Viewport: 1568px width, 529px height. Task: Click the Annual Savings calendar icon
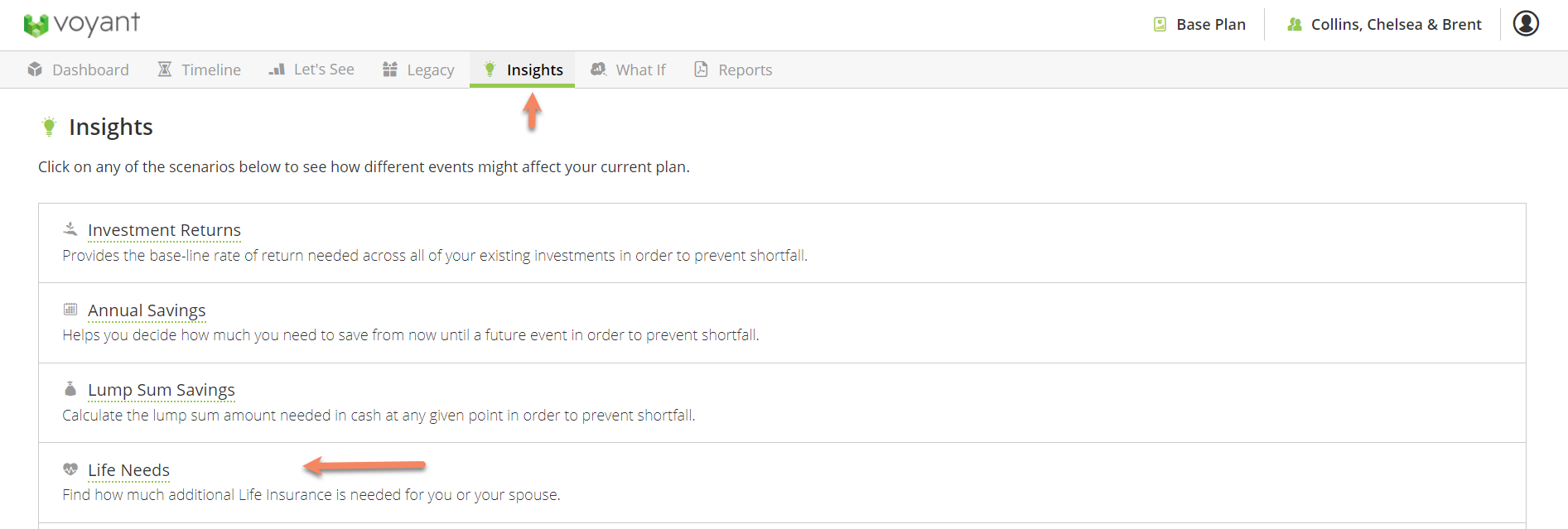click(70, 309)
